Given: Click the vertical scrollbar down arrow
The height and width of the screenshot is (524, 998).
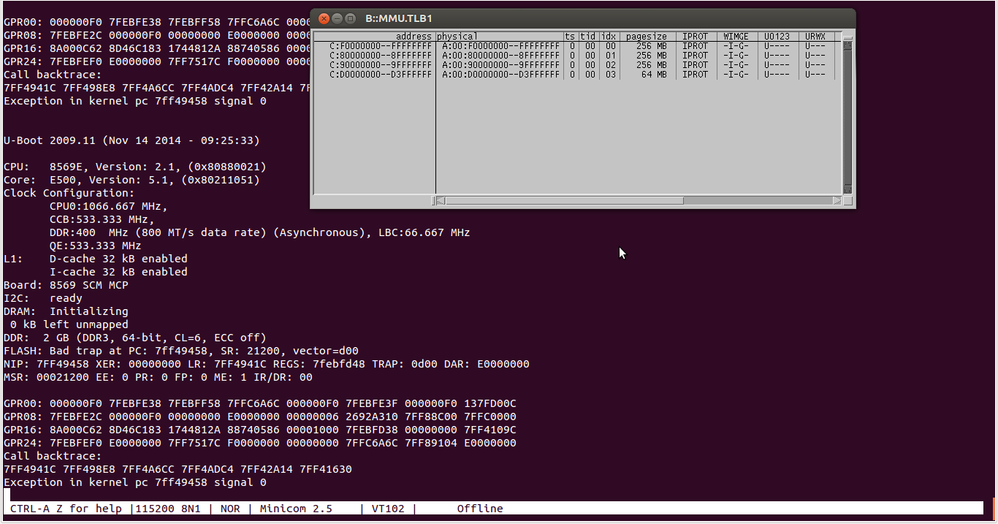Looking at the screenshot, I should click(848, 189).
